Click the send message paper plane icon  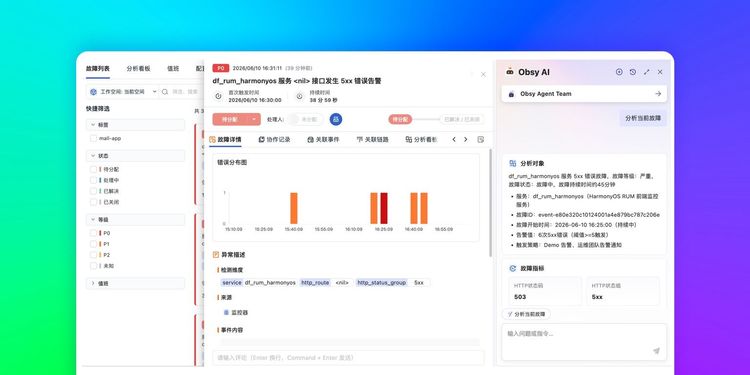[x=656, y=351]
